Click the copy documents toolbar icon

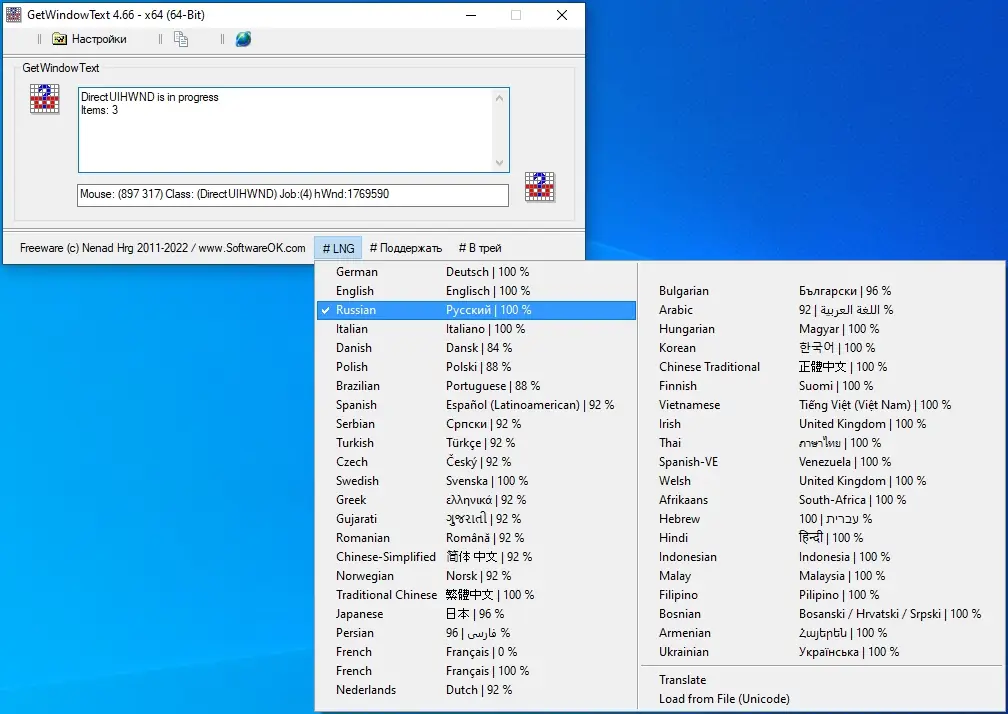pyautogui.click(x=181, y=39)
